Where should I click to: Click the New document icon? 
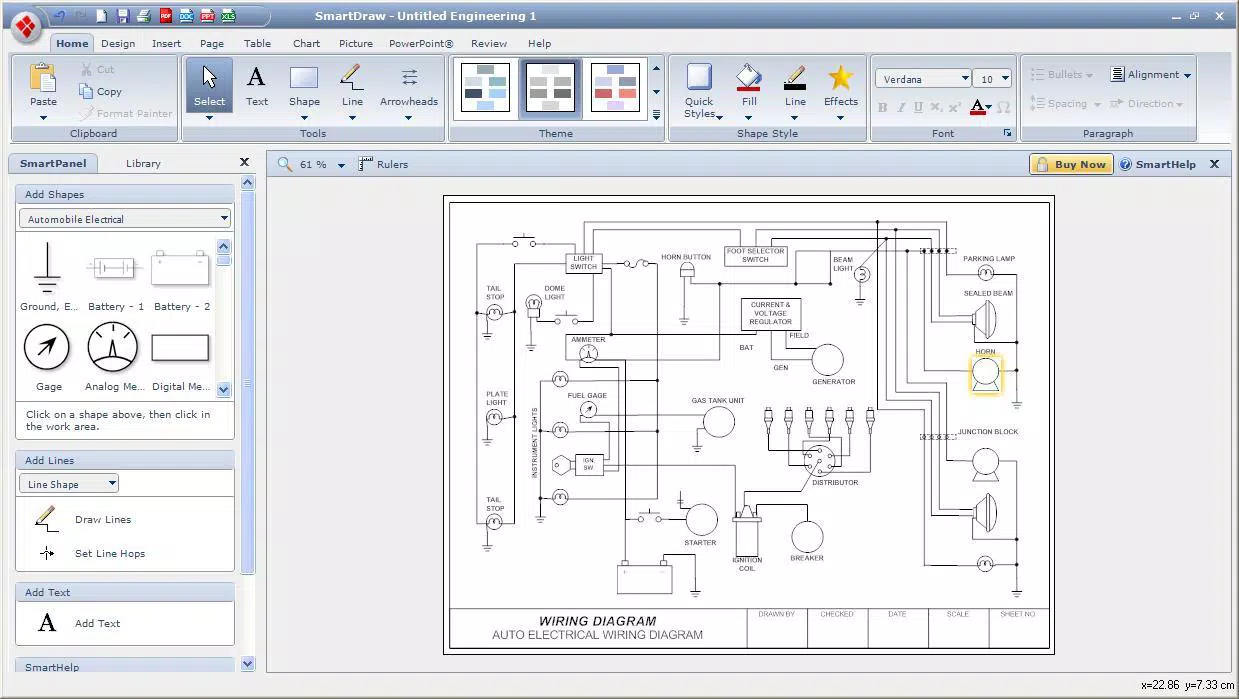point(102,16)
